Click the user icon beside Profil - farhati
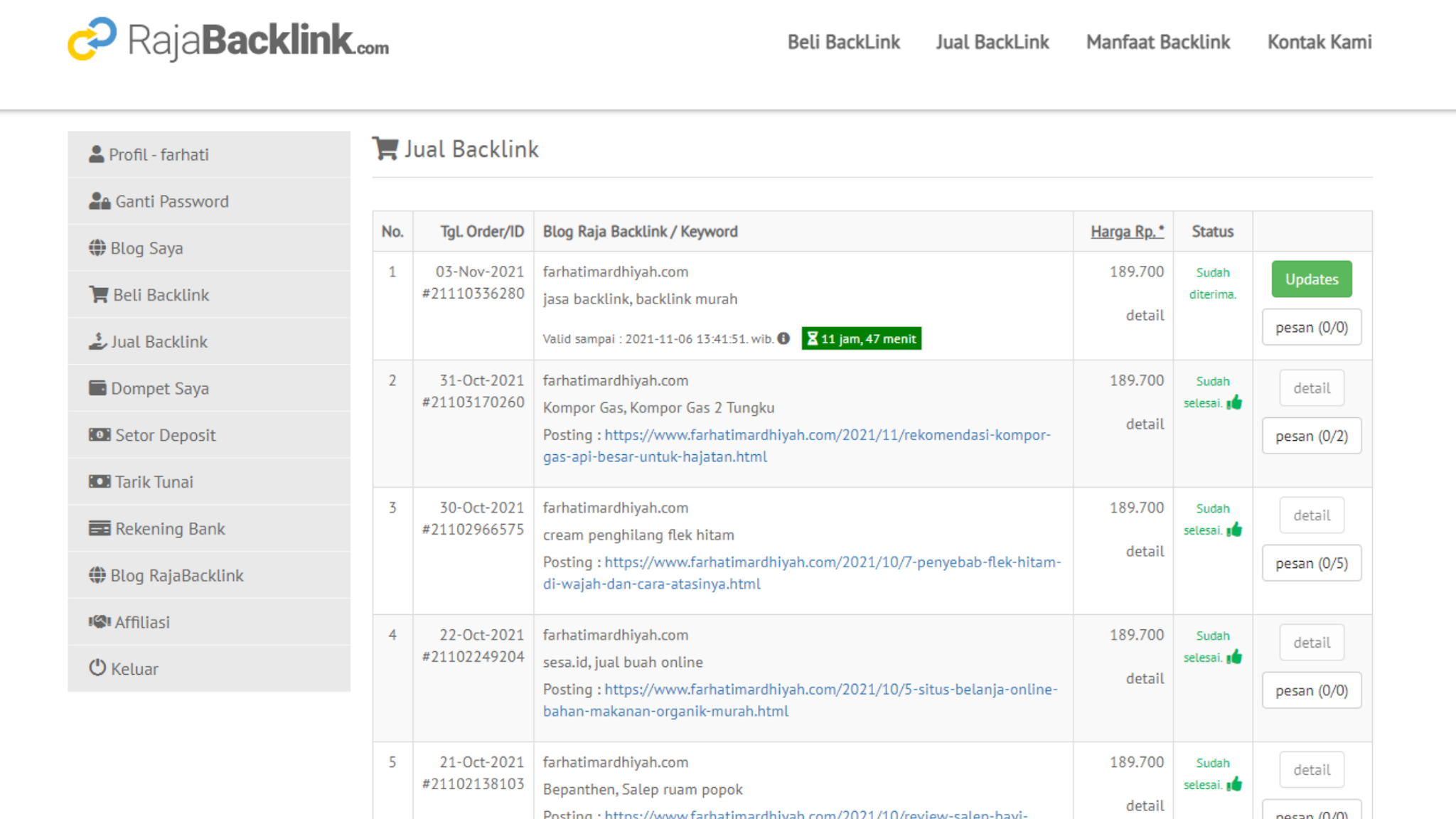Screen dimensions: 1456x819 [x=97, y=154]
